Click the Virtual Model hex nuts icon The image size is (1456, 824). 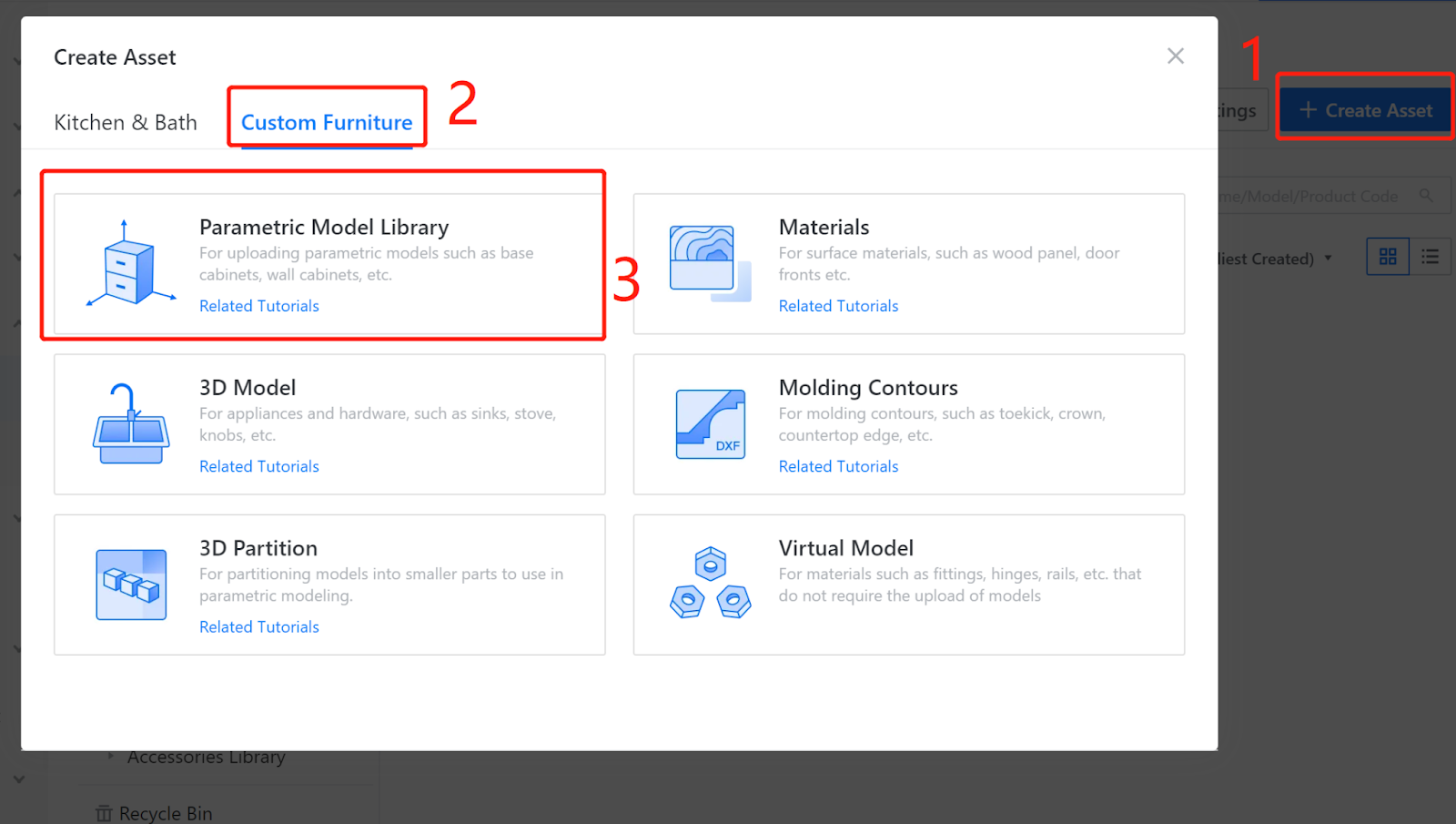click(x=711, y=584)
